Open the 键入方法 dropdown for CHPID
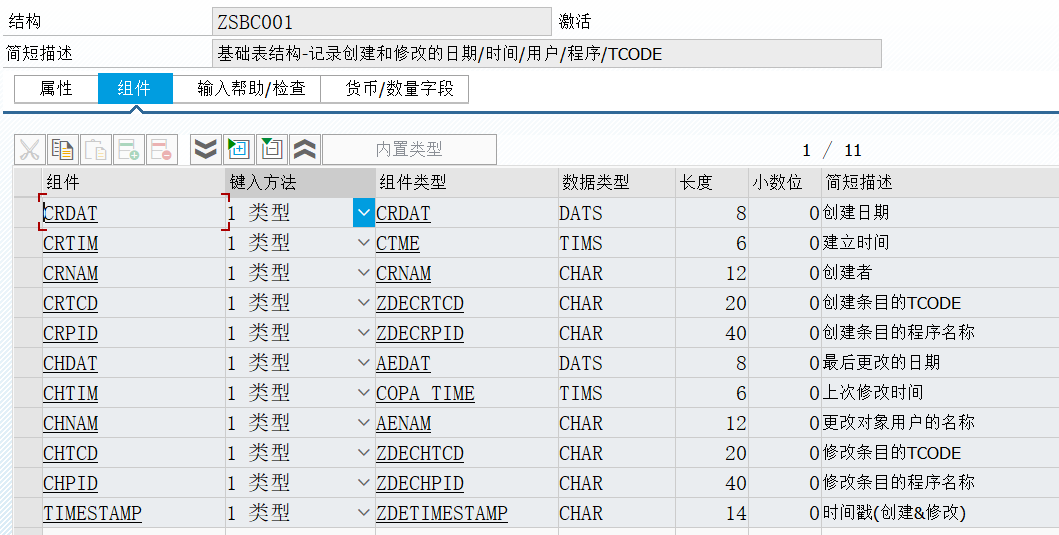The height and width of the screenshot is (535, 1059). pos(363,483)
